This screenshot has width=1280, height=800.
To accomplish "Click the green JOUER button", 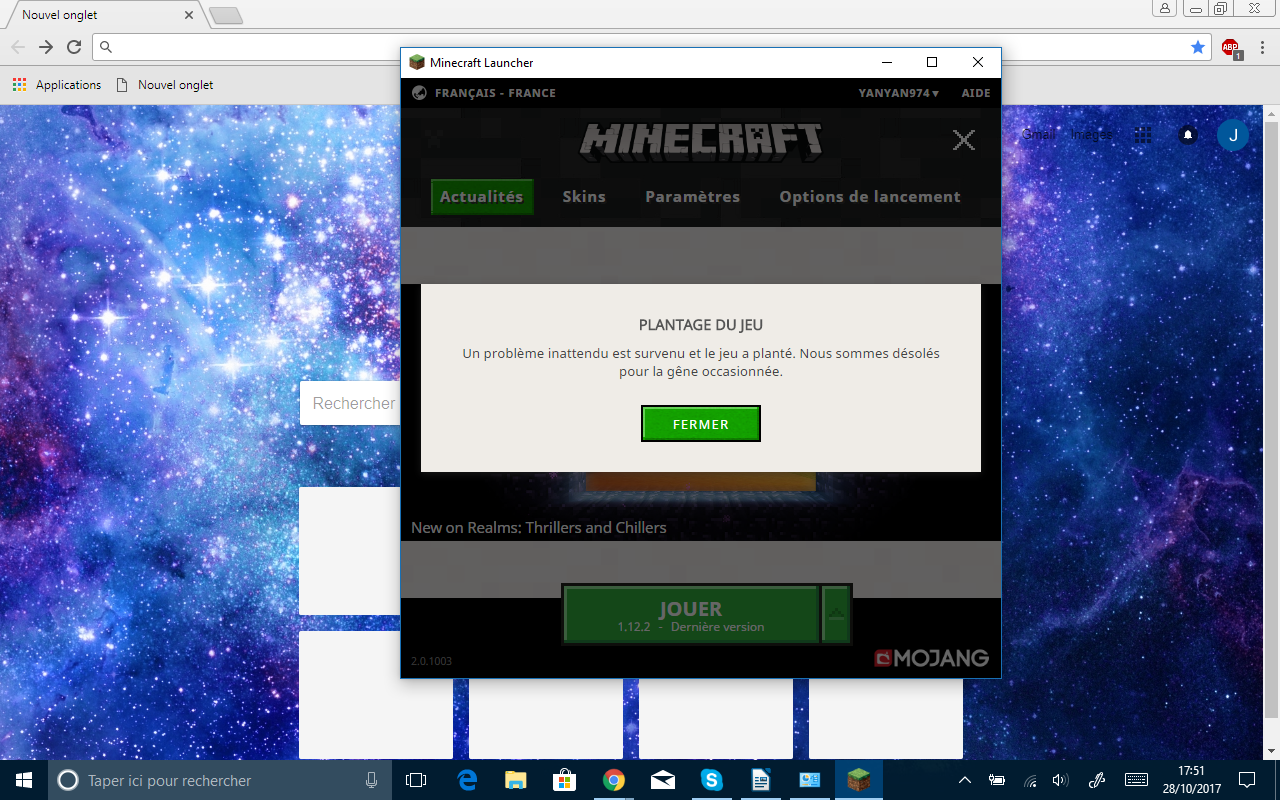I will point(691,615).
